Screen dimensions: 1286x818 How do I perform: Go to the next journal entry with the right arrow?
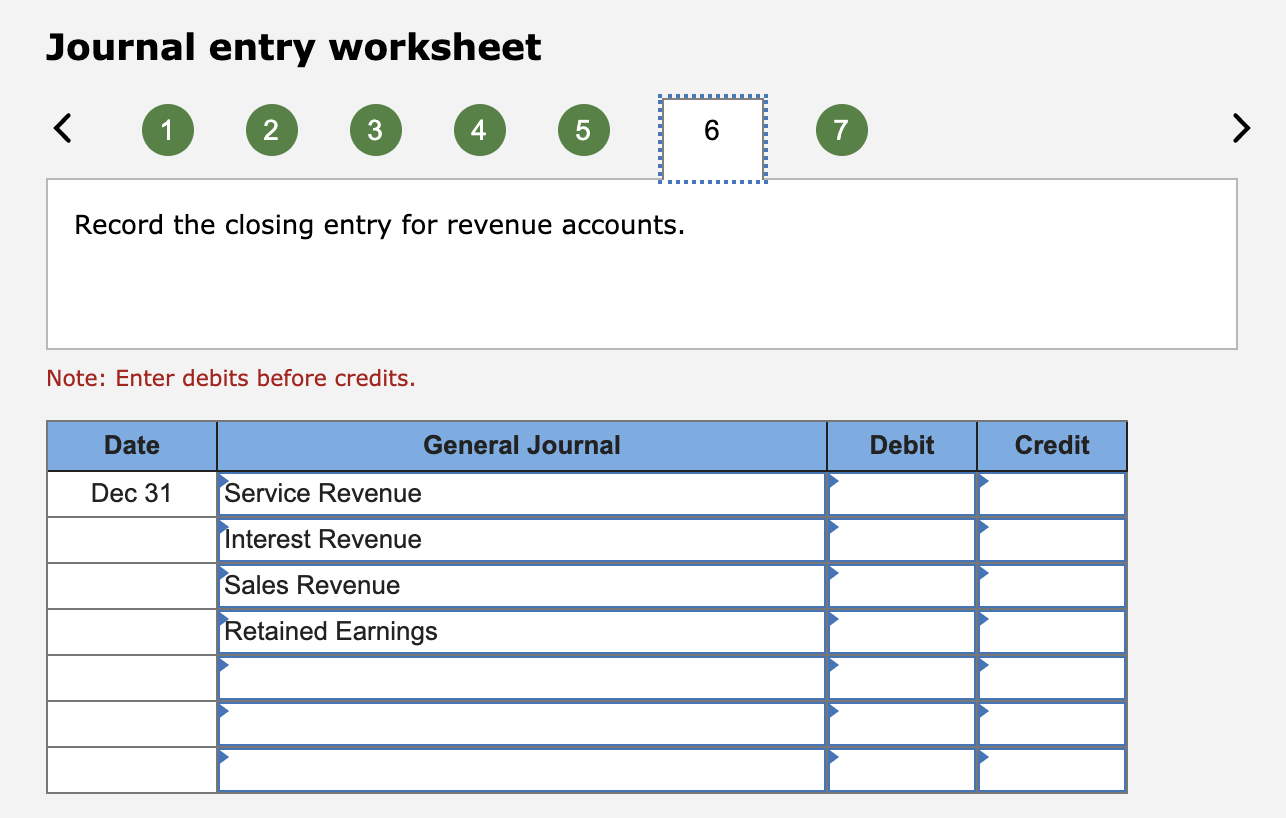1240,129
